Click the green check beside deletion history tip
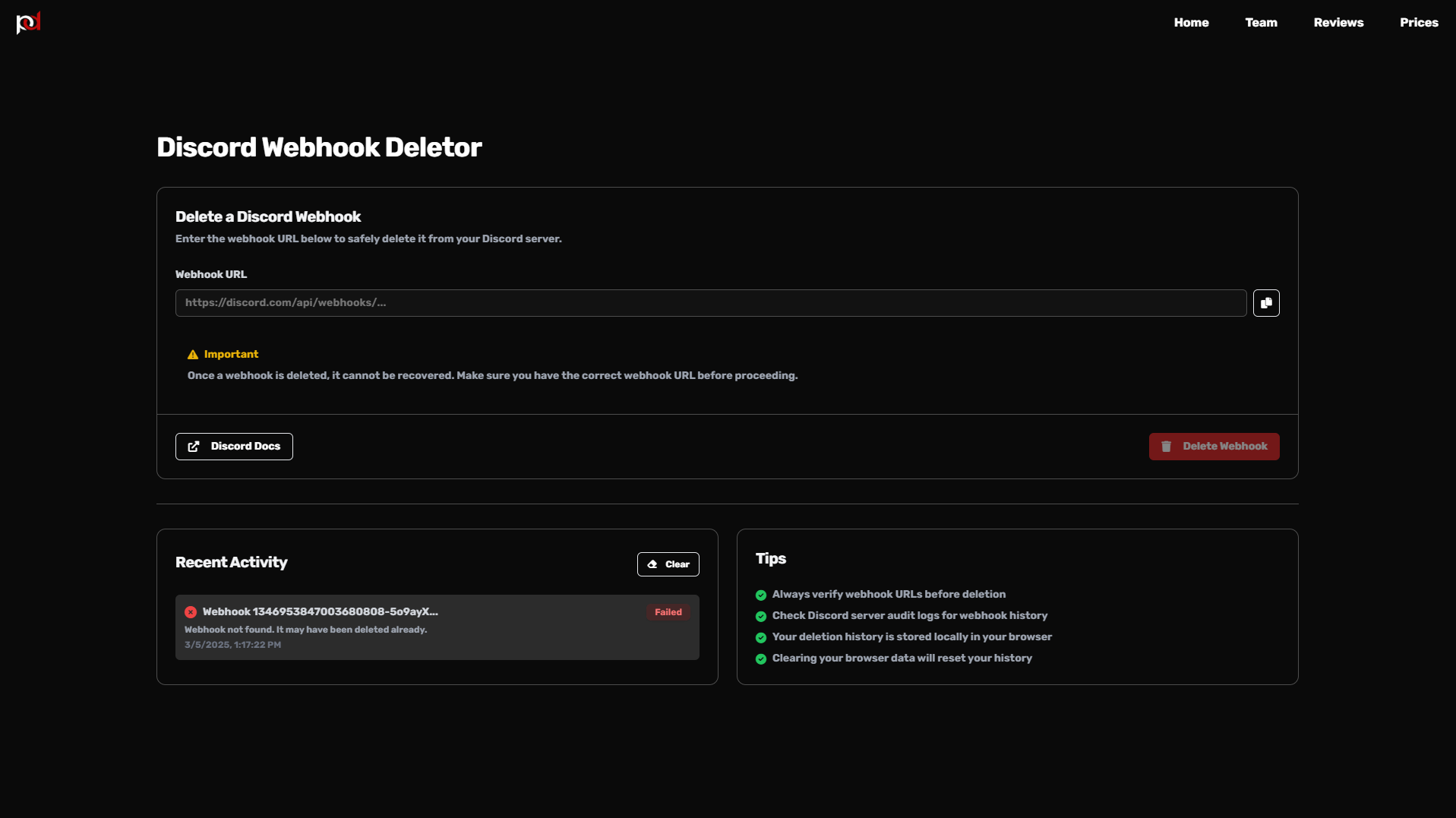 pyautogui.click(x=761, y=637)
